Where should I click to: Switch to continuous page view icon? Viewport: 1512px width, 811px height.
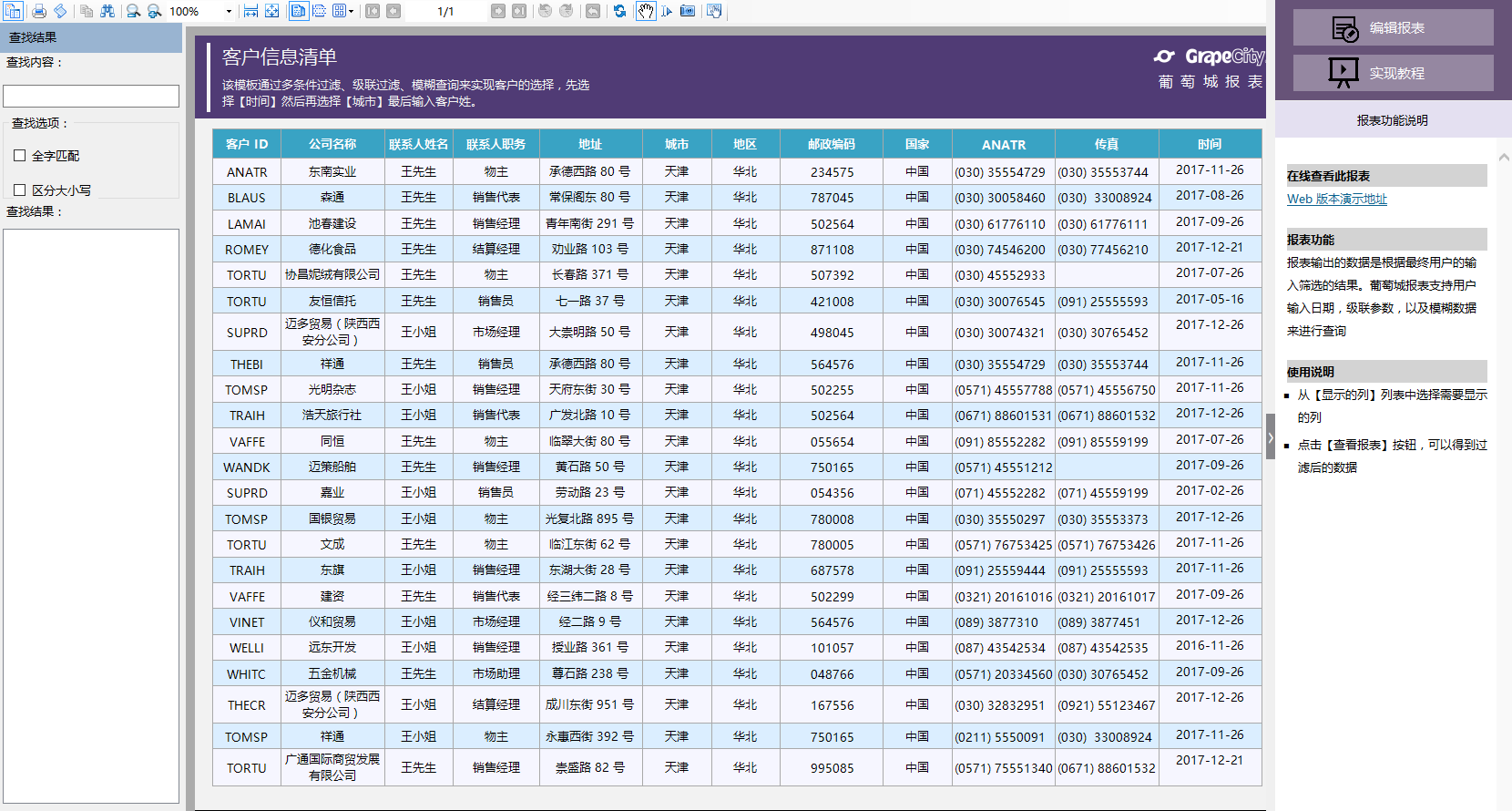point(320,11)
